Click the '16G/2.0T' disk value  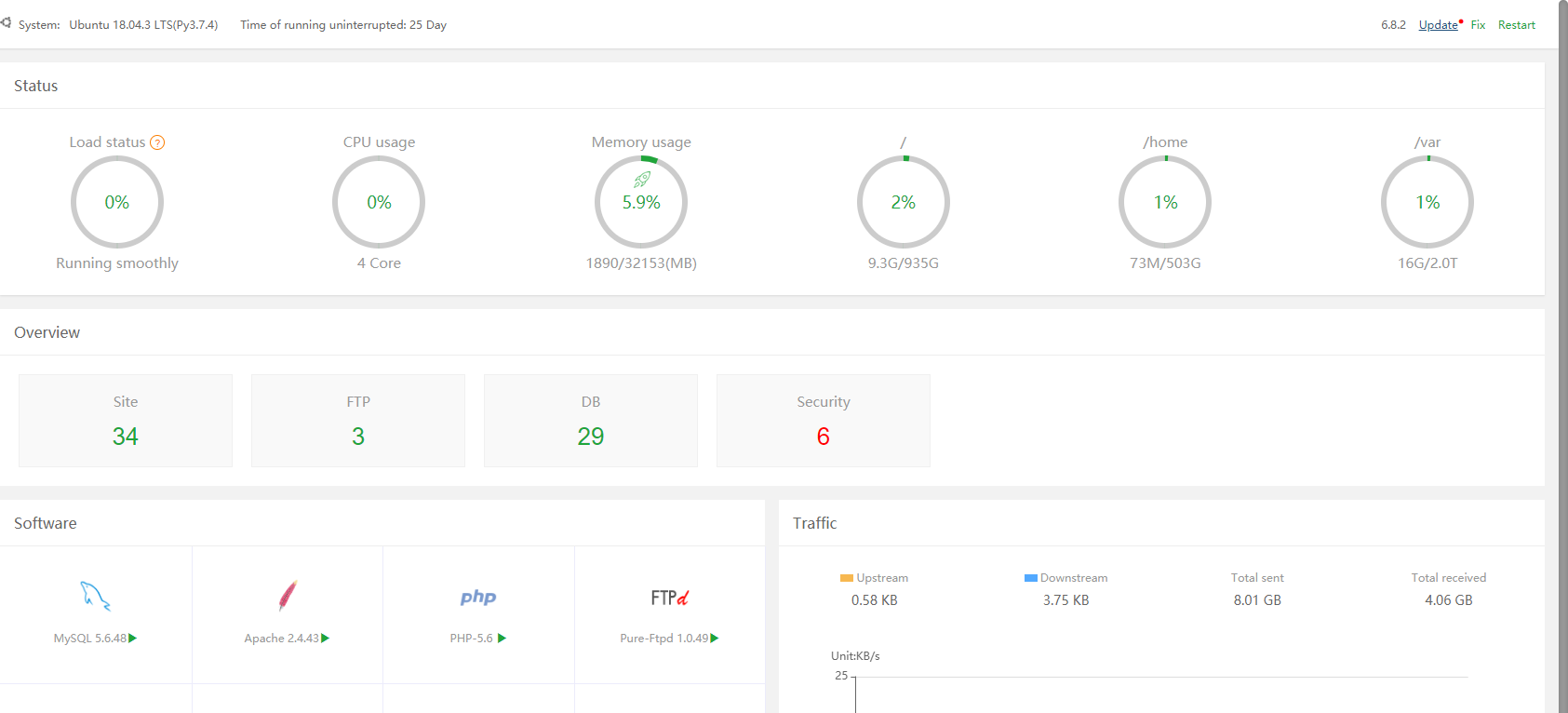pos(1427,263)
